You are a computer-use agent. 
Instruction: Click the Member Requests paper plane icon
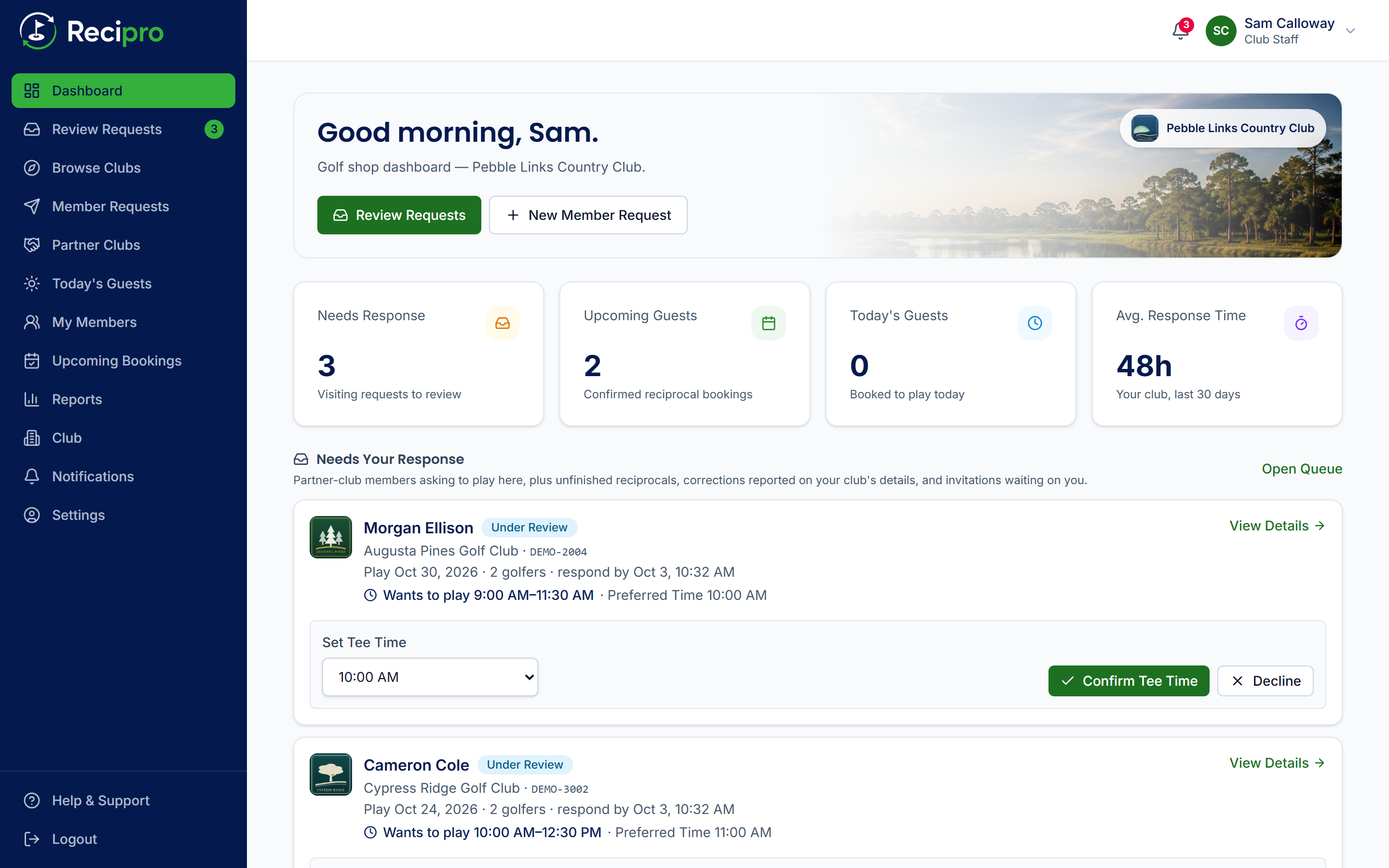coord(31,206)
